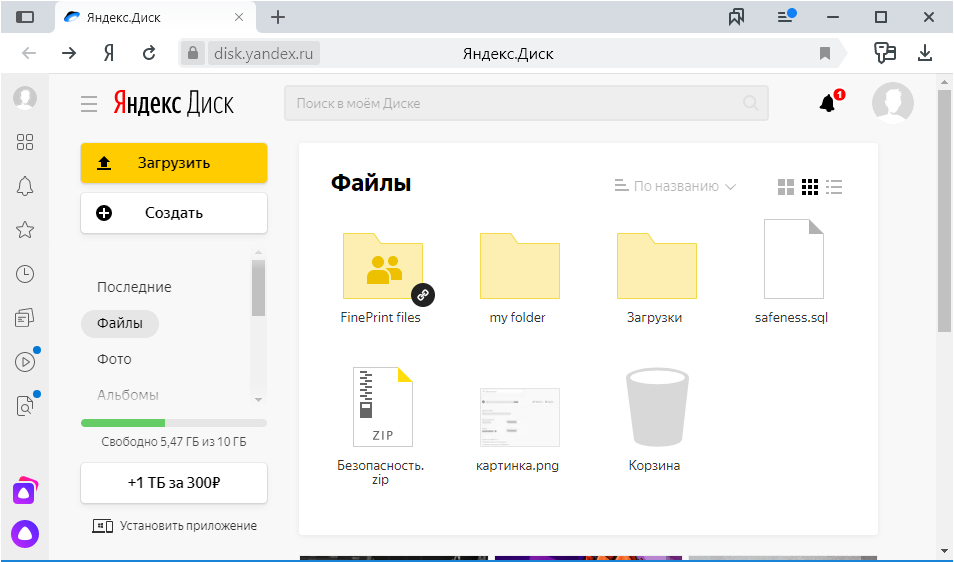The width and height of the screenshot is (954, 562).
Task: Bookmark this page with flag icon
Action: point(825,54)
